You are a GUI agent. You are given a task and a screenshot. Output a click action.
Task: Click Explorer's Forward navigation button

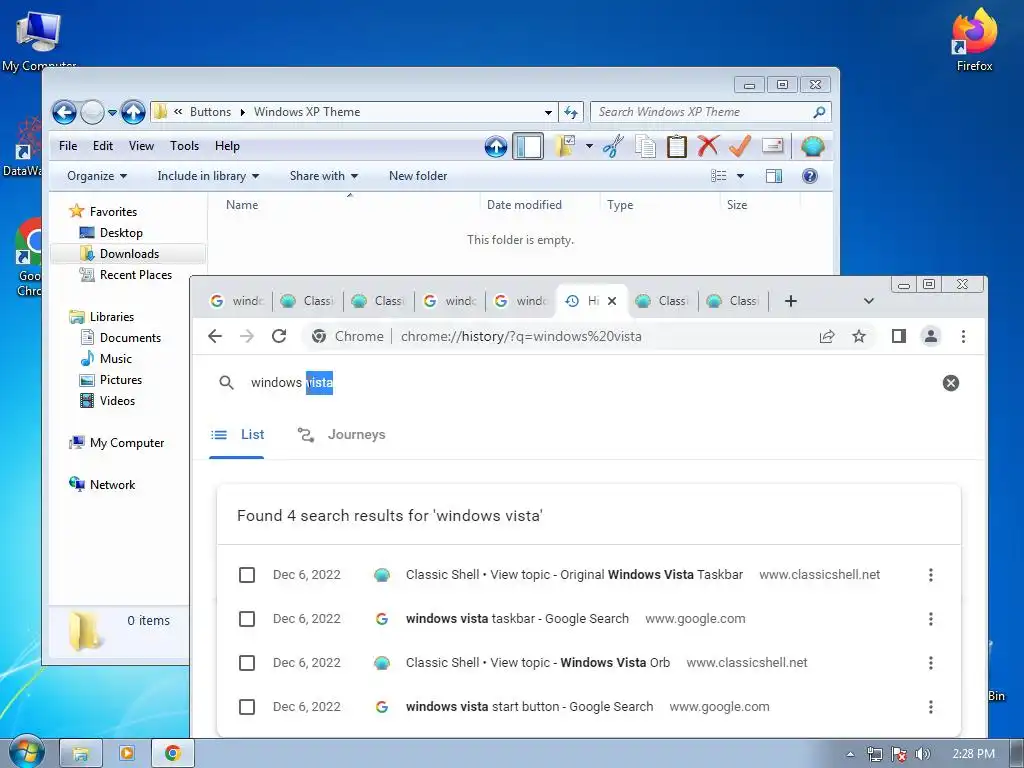point(92,112)
